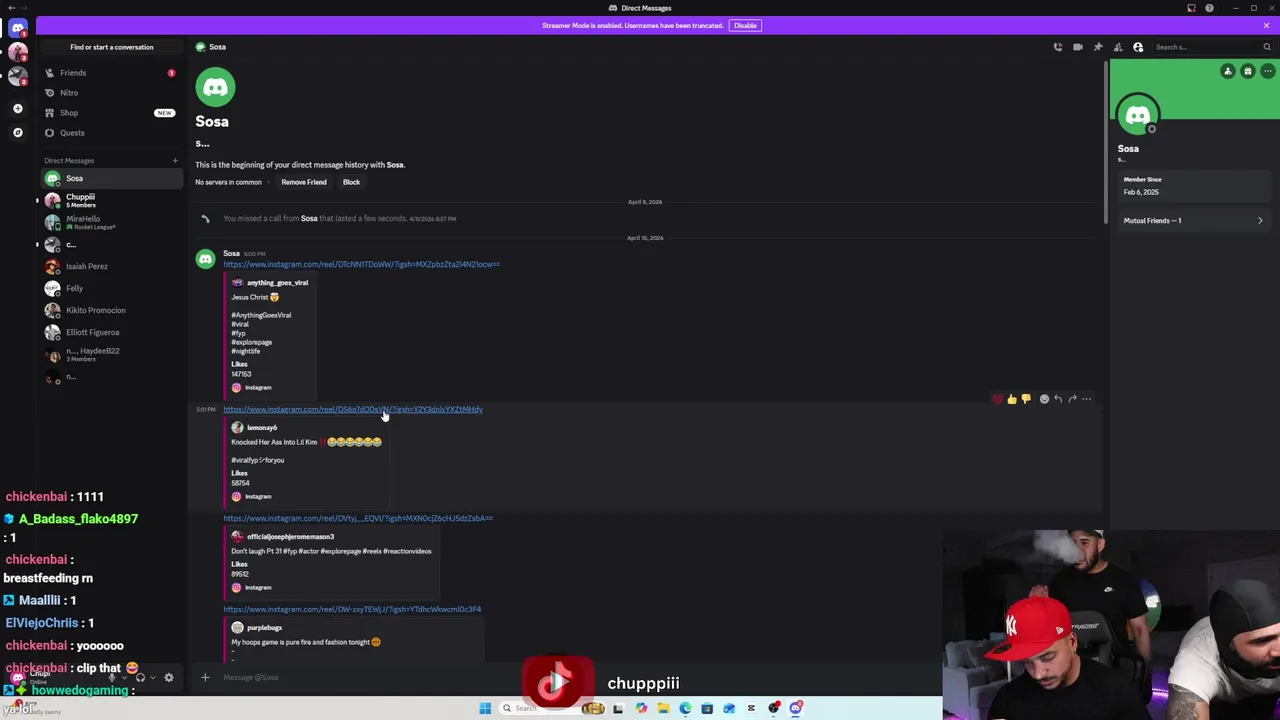Open anything_goes_viral embed author
This screenshot has width=1280, height=720.
[277, 283]
